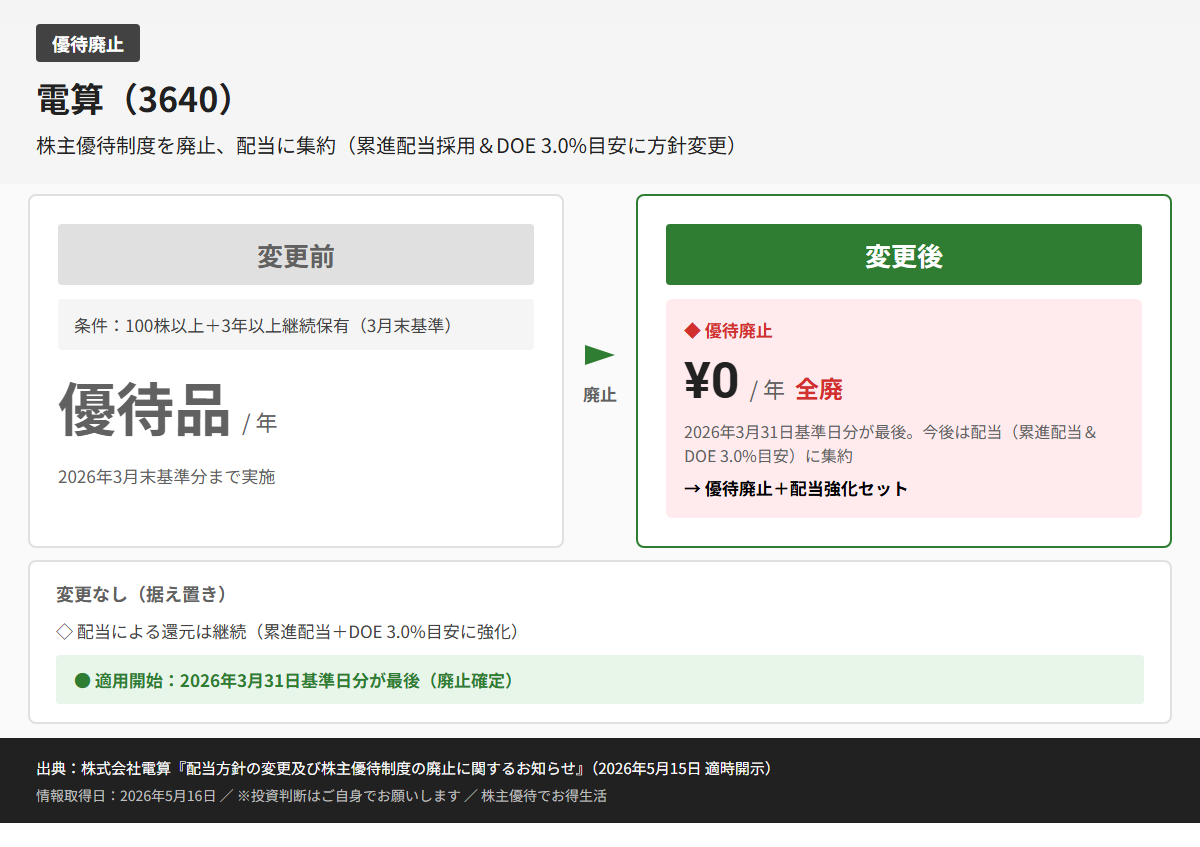Screen dimensions: 1200x847
Task: Click 情報取得日：2026年5月16日 footer text
Action: click(126, 796)
